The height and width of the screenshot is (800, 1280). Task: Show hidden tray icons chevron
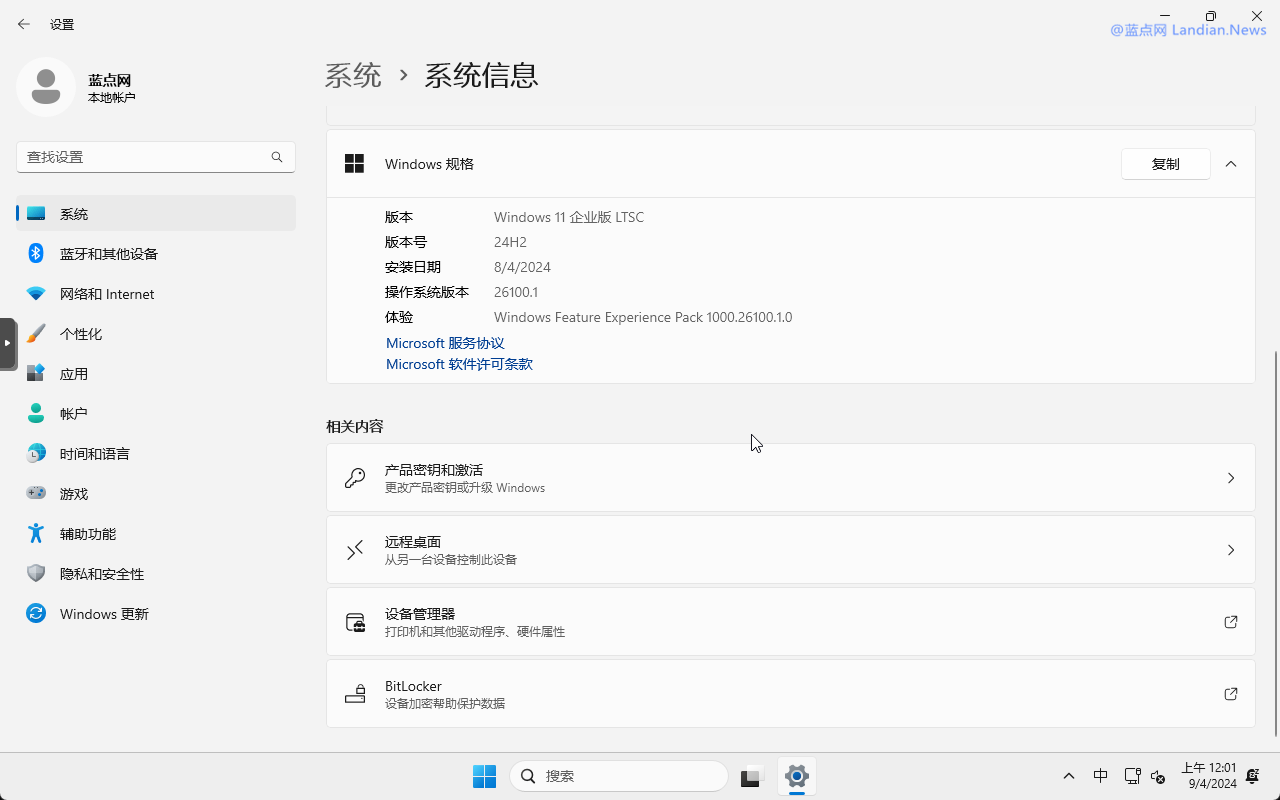(1069, 776)
